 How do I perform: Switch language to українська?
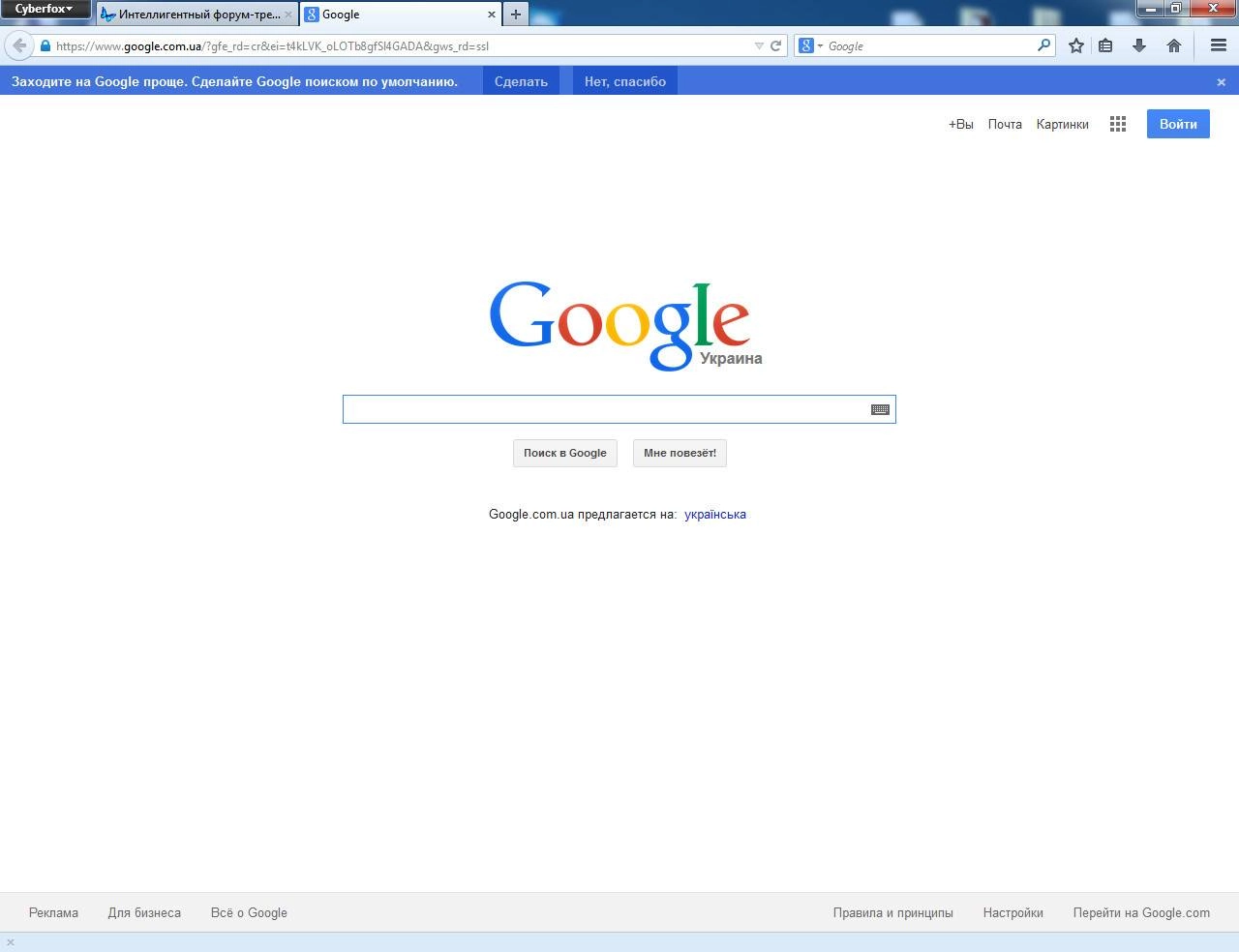715,514
